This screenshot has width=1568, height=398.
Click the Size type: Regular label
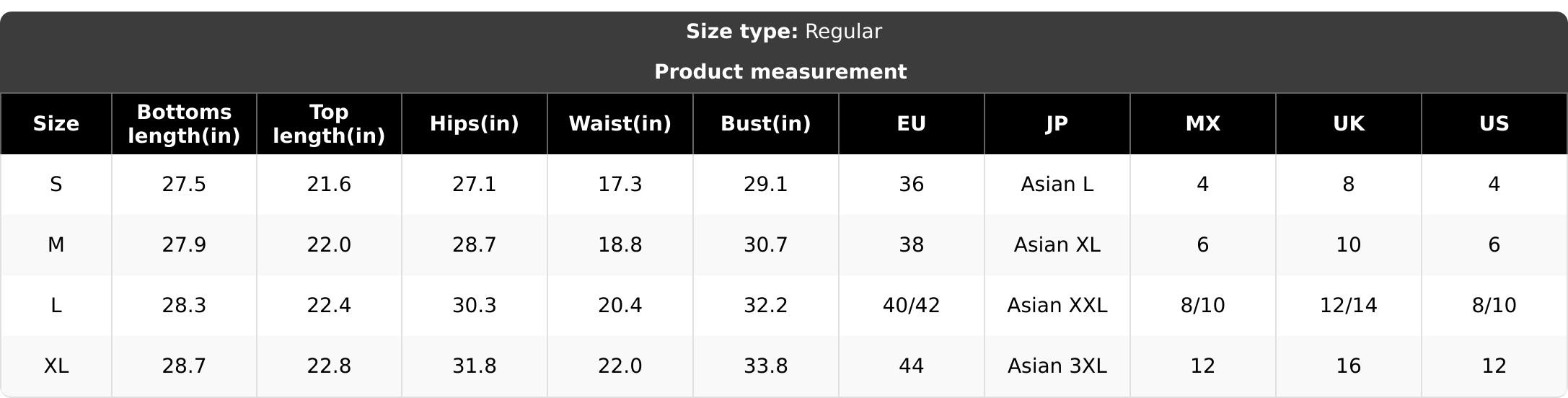[x=784, y=32]
